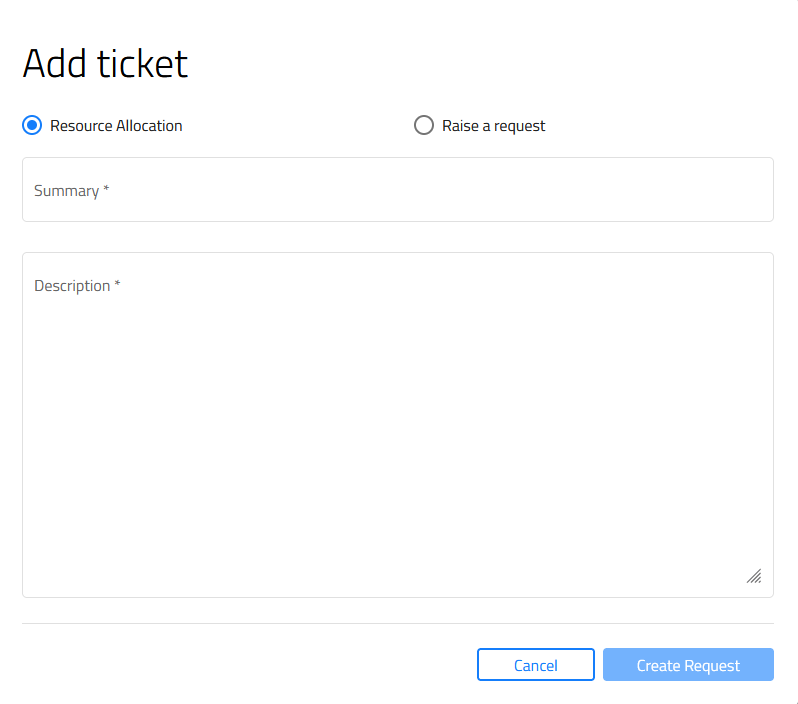The image size is (798, 704).
Task: Click the blue dot of the selected radio
Action: click(32, 125)
